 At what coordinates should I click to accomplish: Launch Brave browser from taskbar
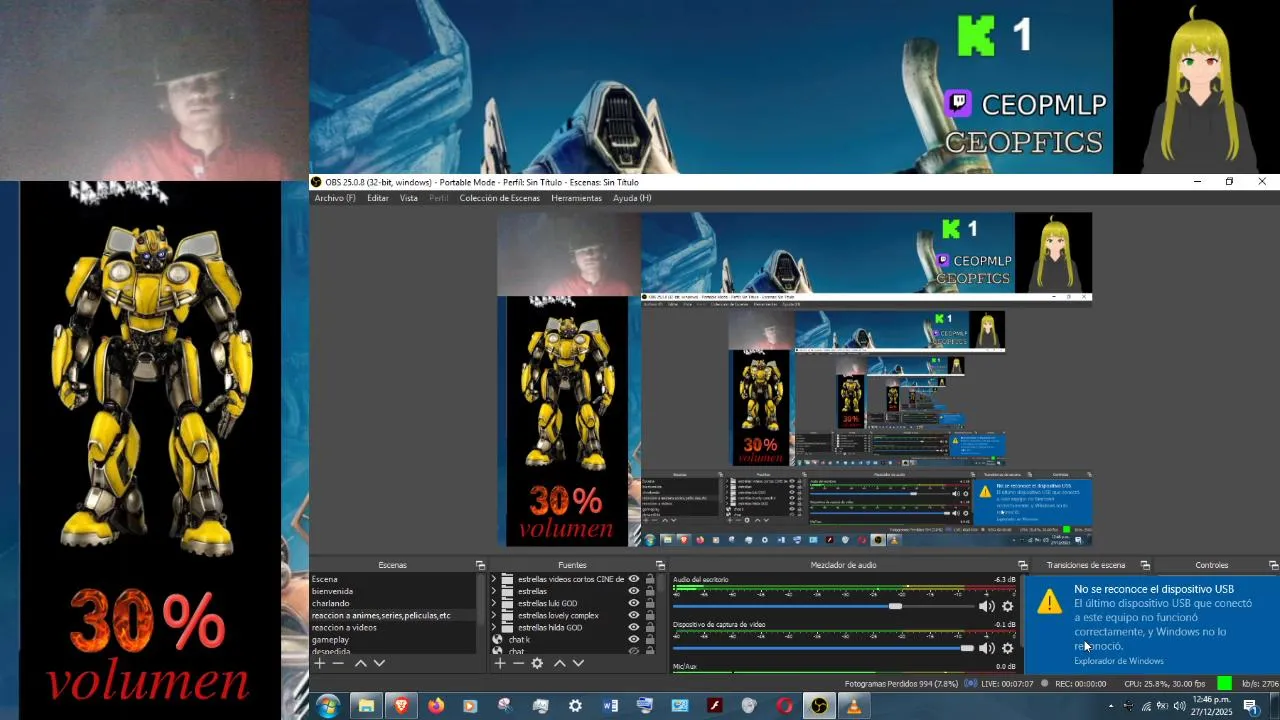click(401, 706)
